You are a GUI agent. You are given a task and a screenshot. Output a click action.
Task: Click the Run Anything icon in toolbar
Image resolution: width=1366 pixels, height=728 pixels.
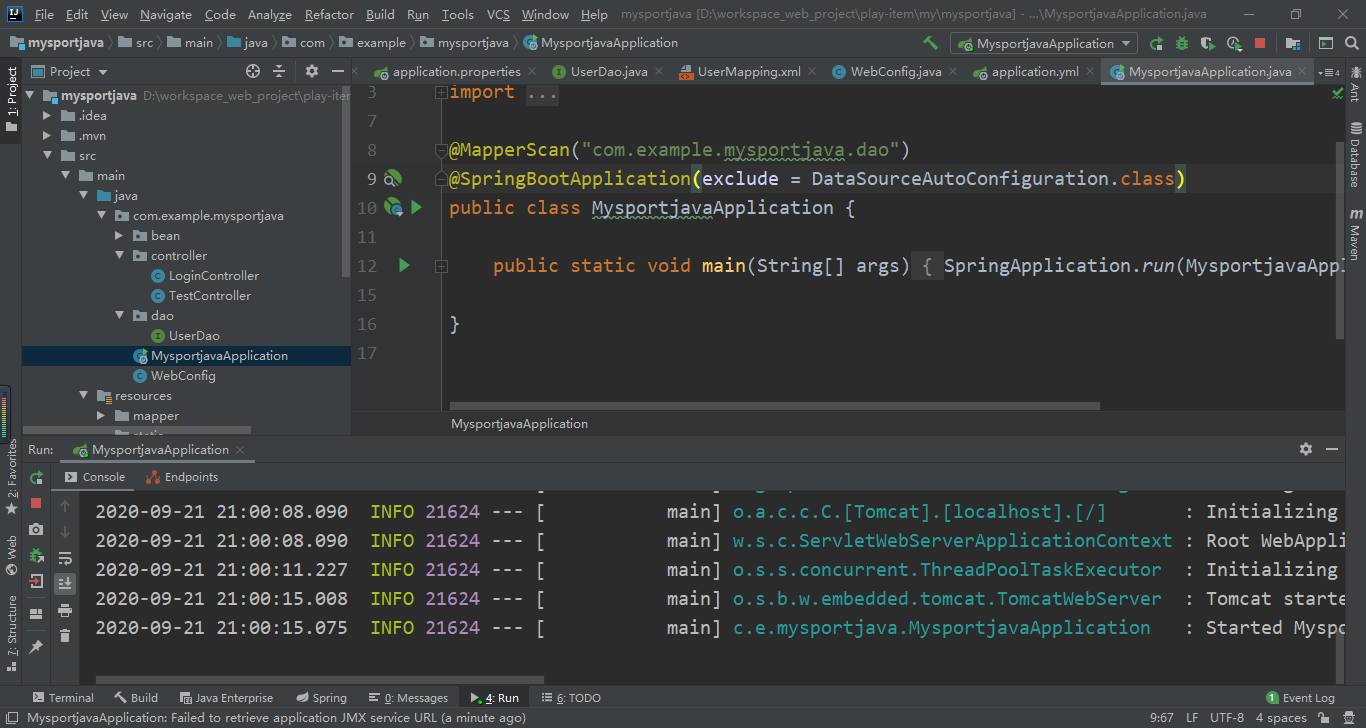pyautogui.click(x=1326, y=43)
